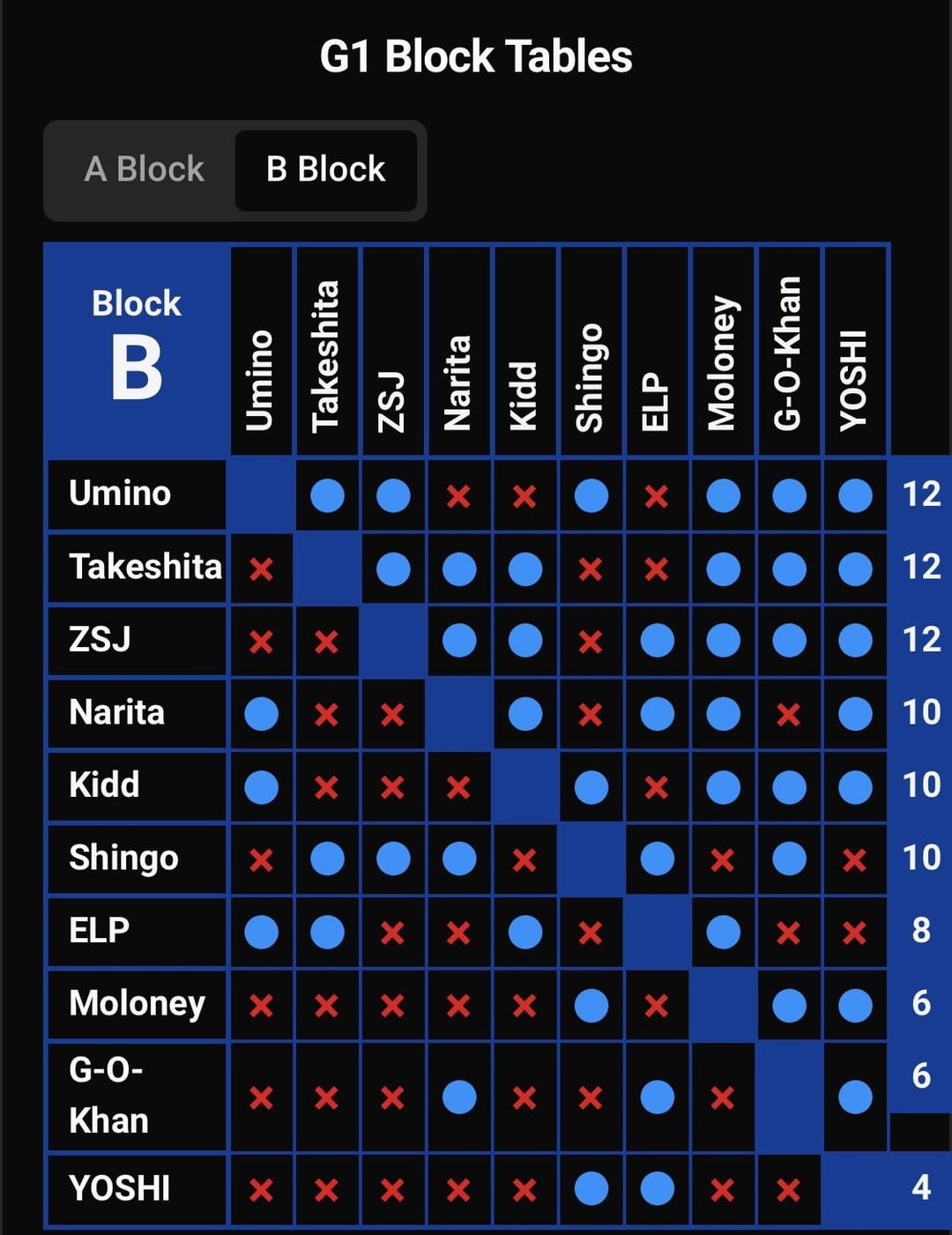Click the G1 Block Tables heading
Image resolution: width=952 pixels, height=1235 pixels.
pos(476,56)
